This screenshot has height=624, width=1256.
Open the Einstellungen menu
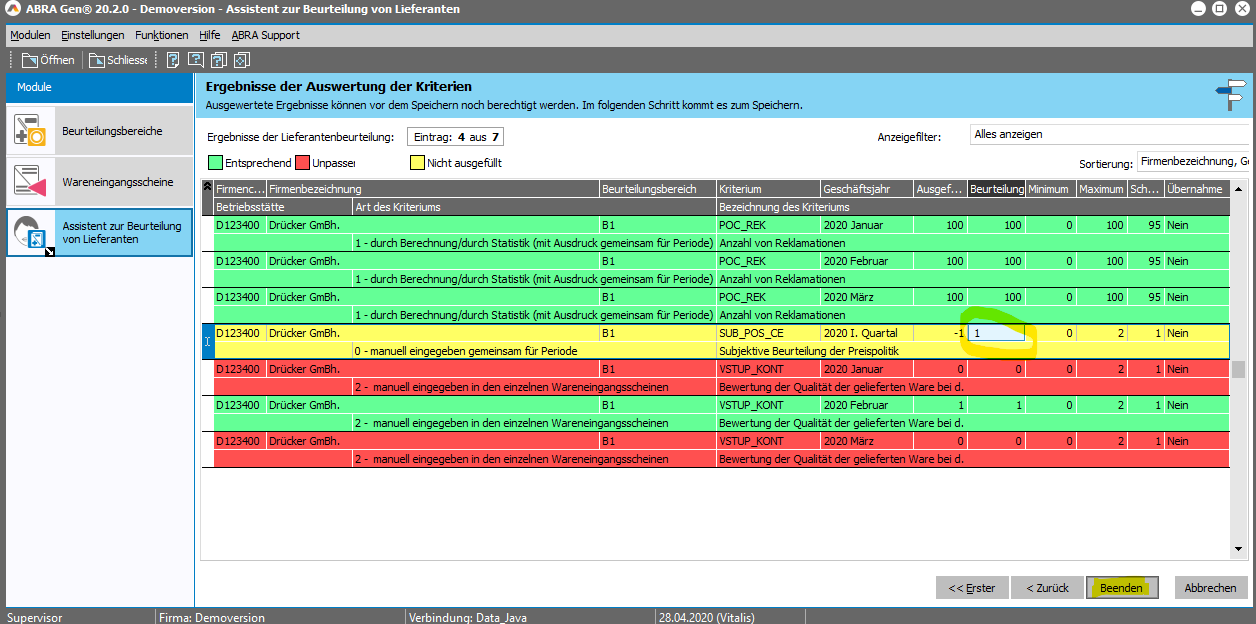tap(92, 35)
